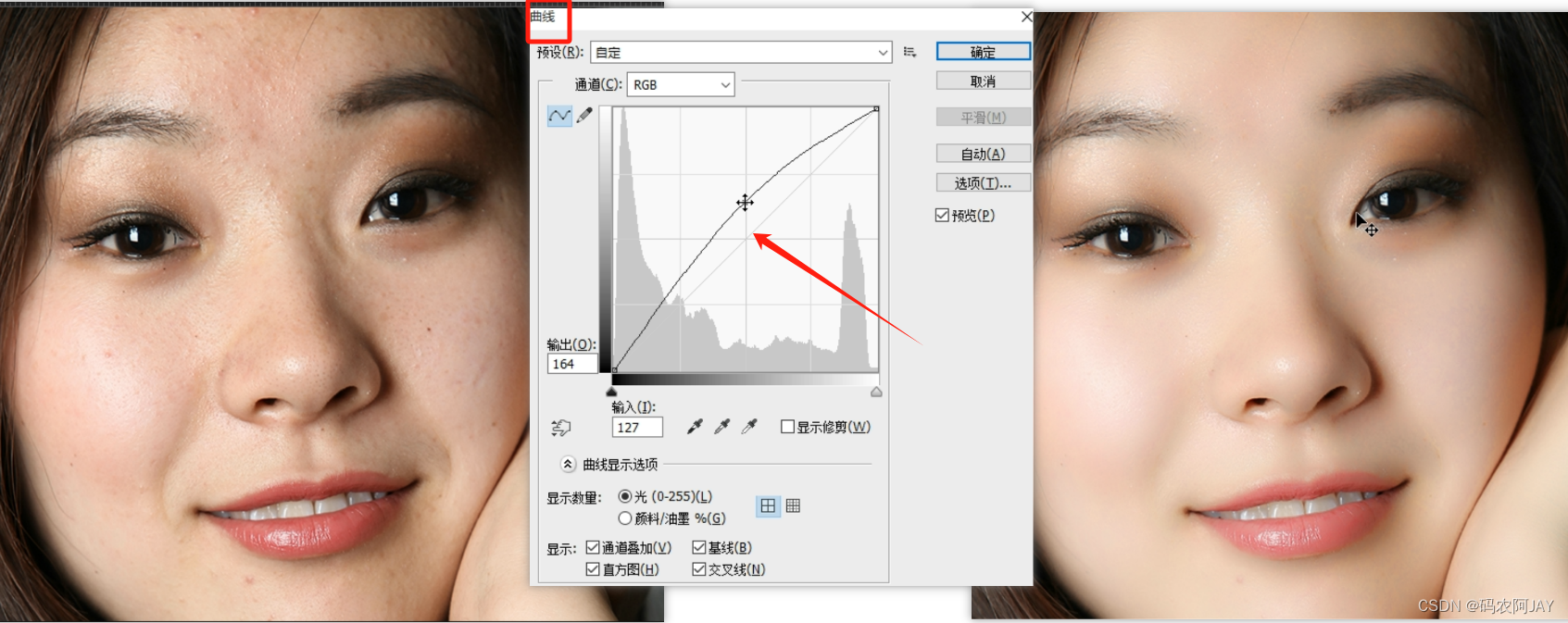Click the 自动 Auto button

[983, 154]
